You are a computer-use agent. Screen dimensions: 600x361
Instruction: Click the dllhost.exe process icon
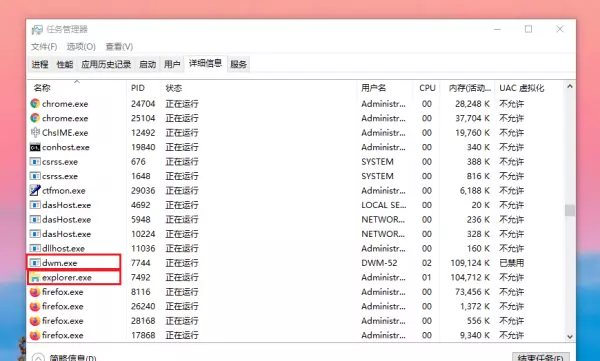point(35,248)
